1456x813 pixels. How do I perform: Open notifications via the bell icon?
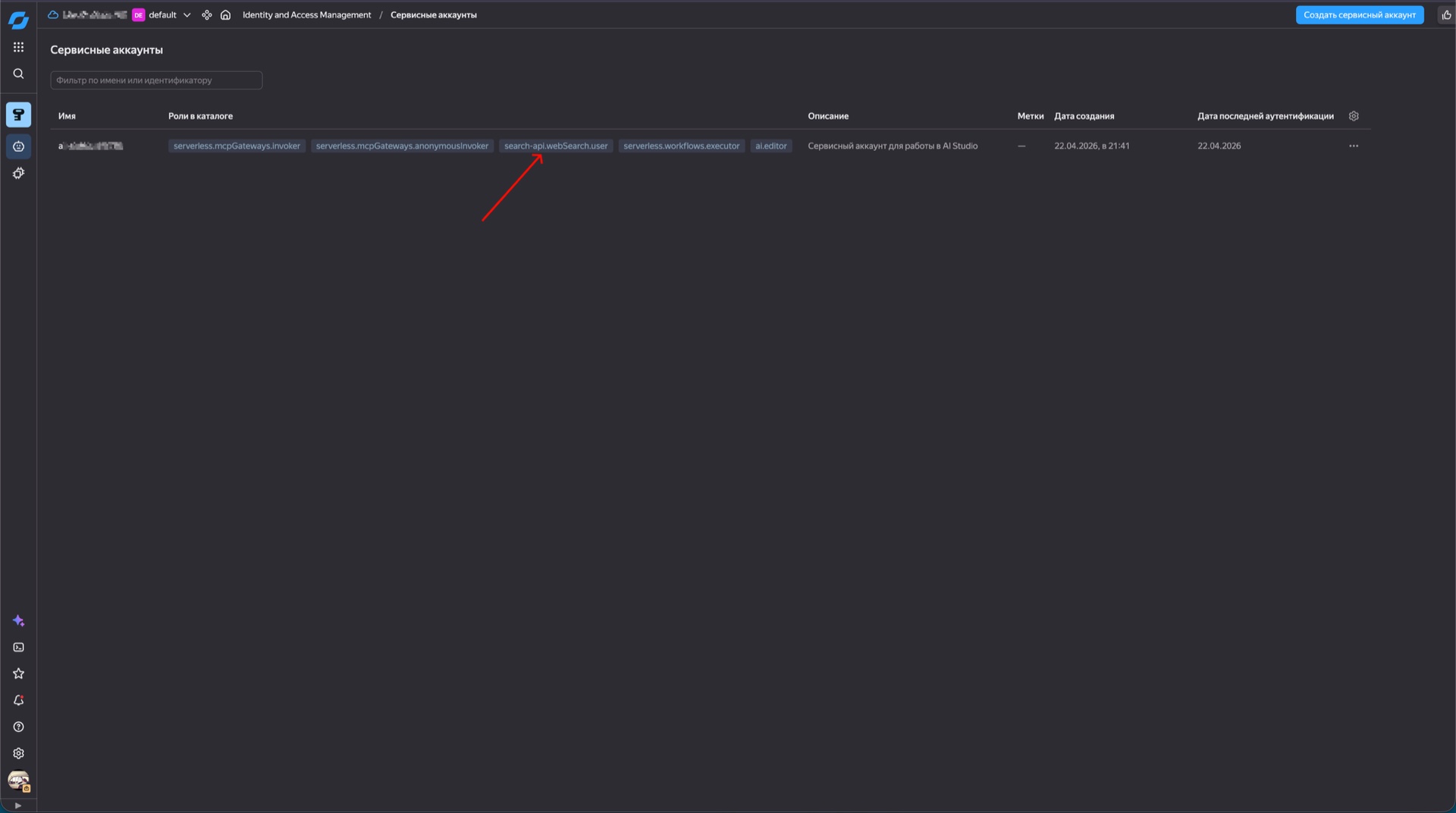coord(18,700)
